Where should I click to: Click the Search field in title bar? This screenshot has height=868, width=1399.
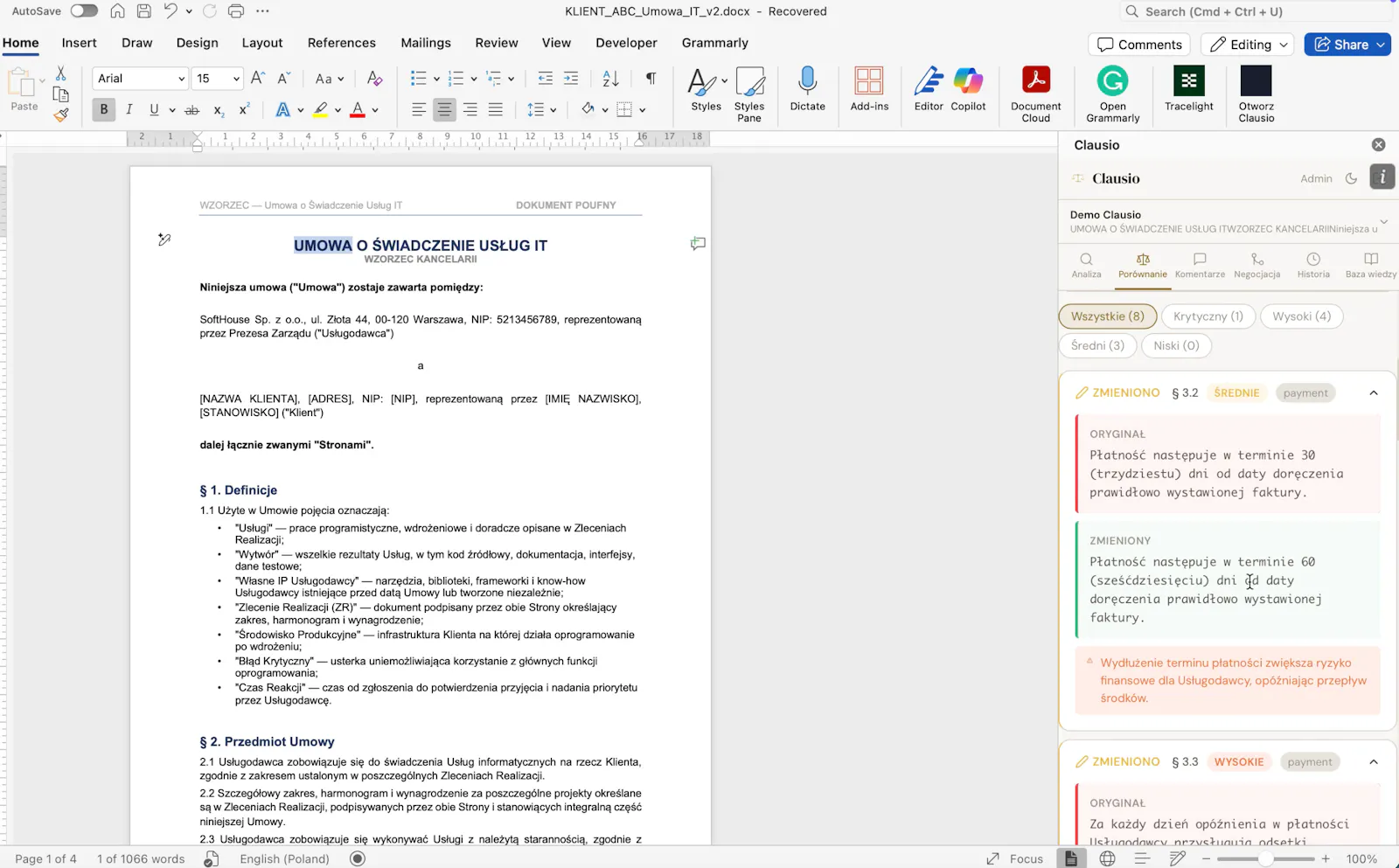tap(1255, 11)
